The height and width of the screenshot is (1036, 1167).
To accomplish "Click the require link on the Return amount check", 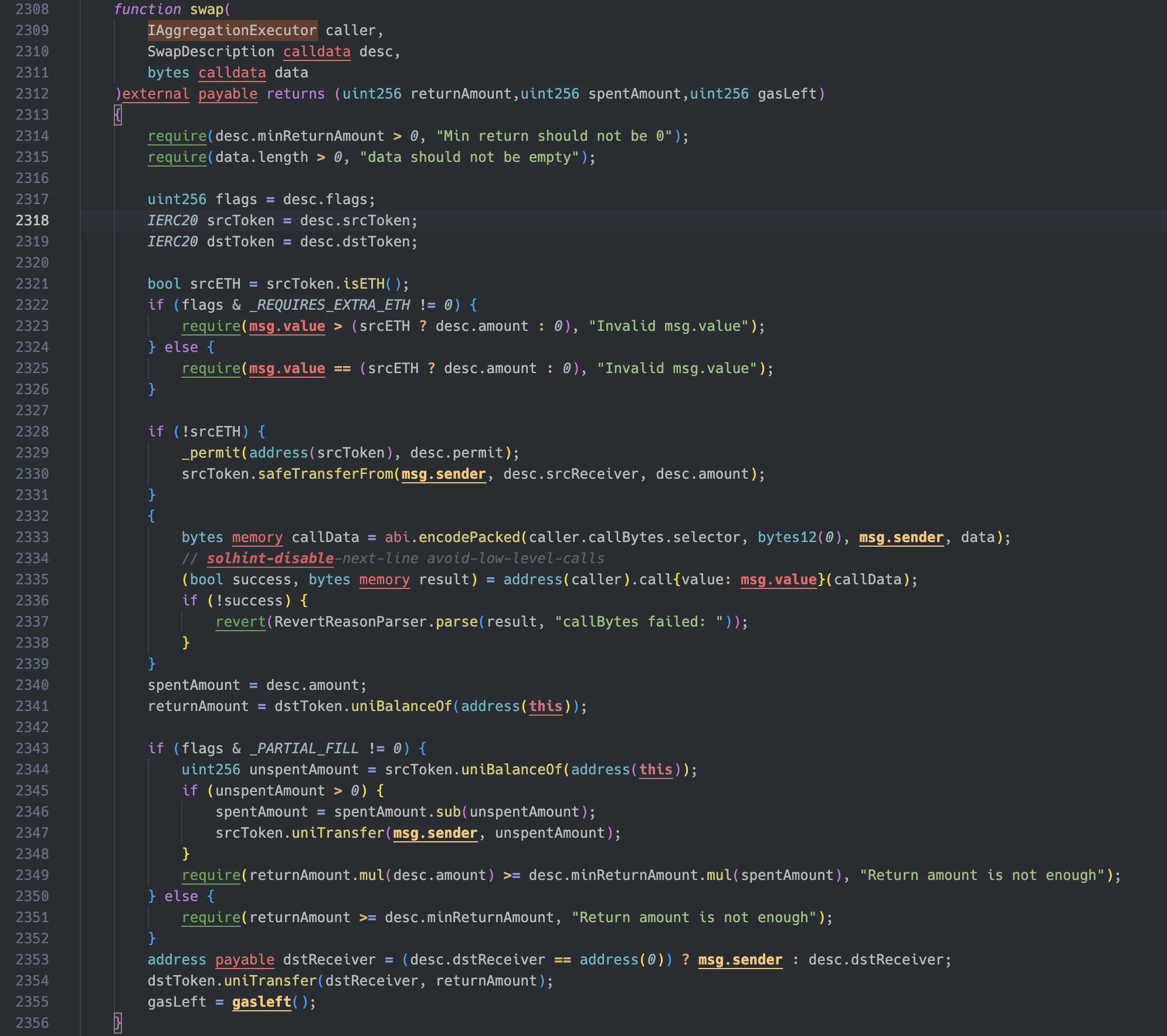I will click(x=211, y=875).
